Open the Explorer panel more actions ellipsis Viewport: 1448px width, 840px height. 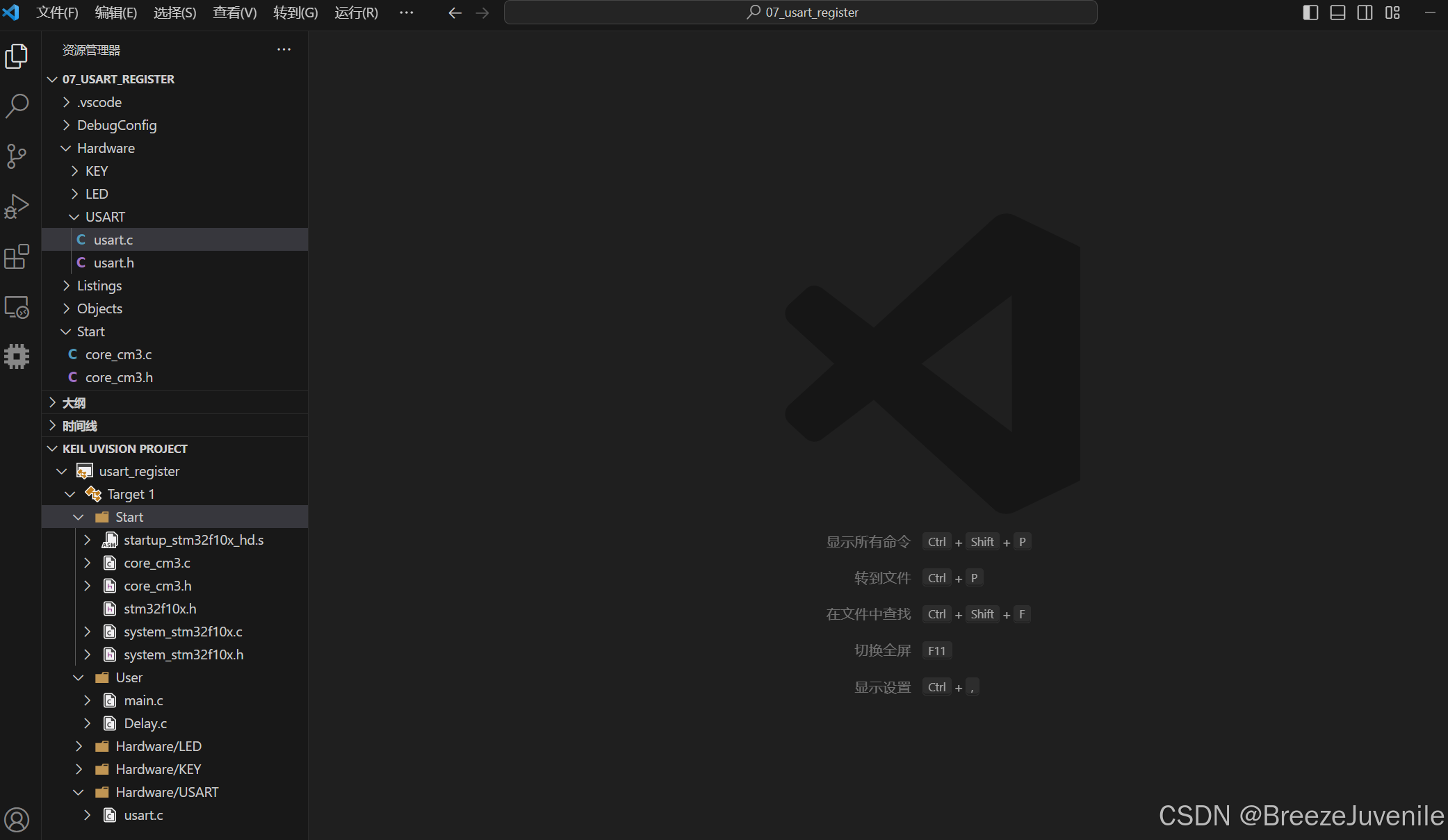[x=284, y=49]
